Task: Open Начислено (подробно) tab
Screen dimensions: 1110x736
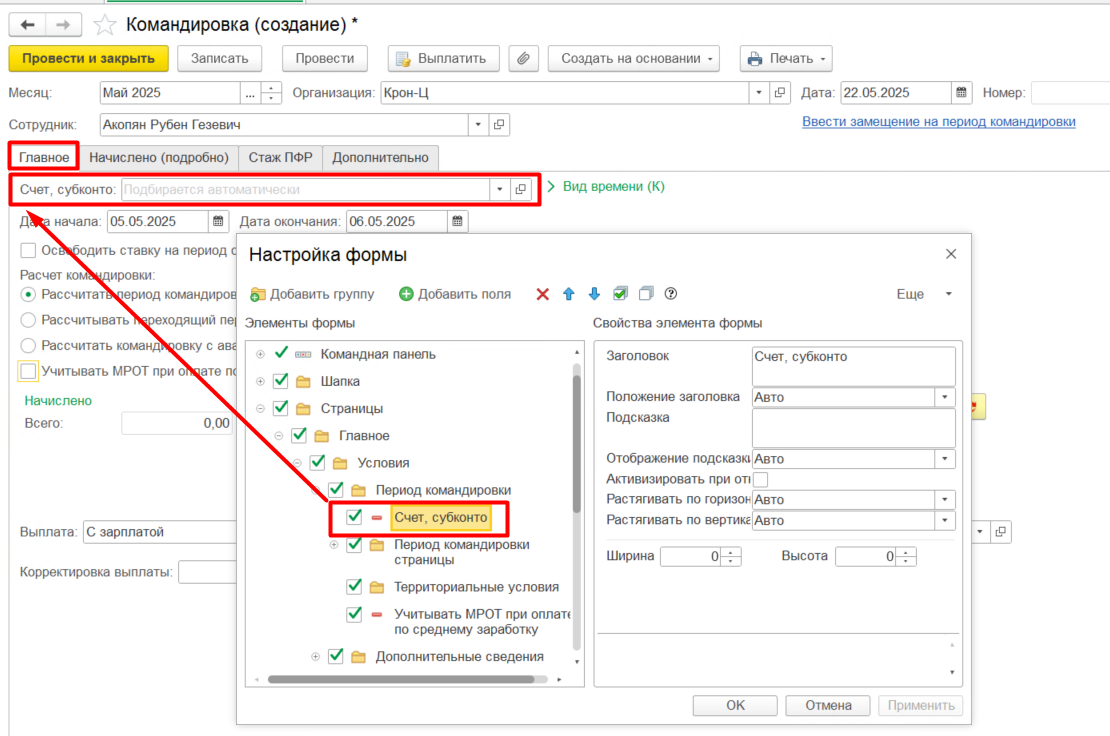Action: point(159,157)
